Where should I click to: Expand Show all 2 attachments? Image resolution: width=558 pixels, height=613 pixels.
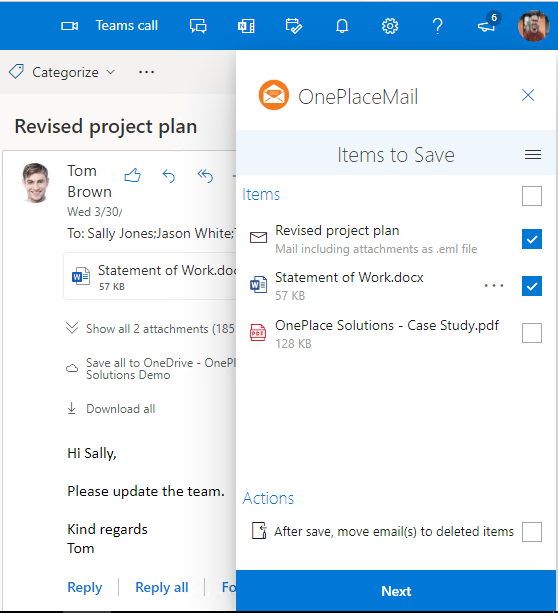click(151, 328)
